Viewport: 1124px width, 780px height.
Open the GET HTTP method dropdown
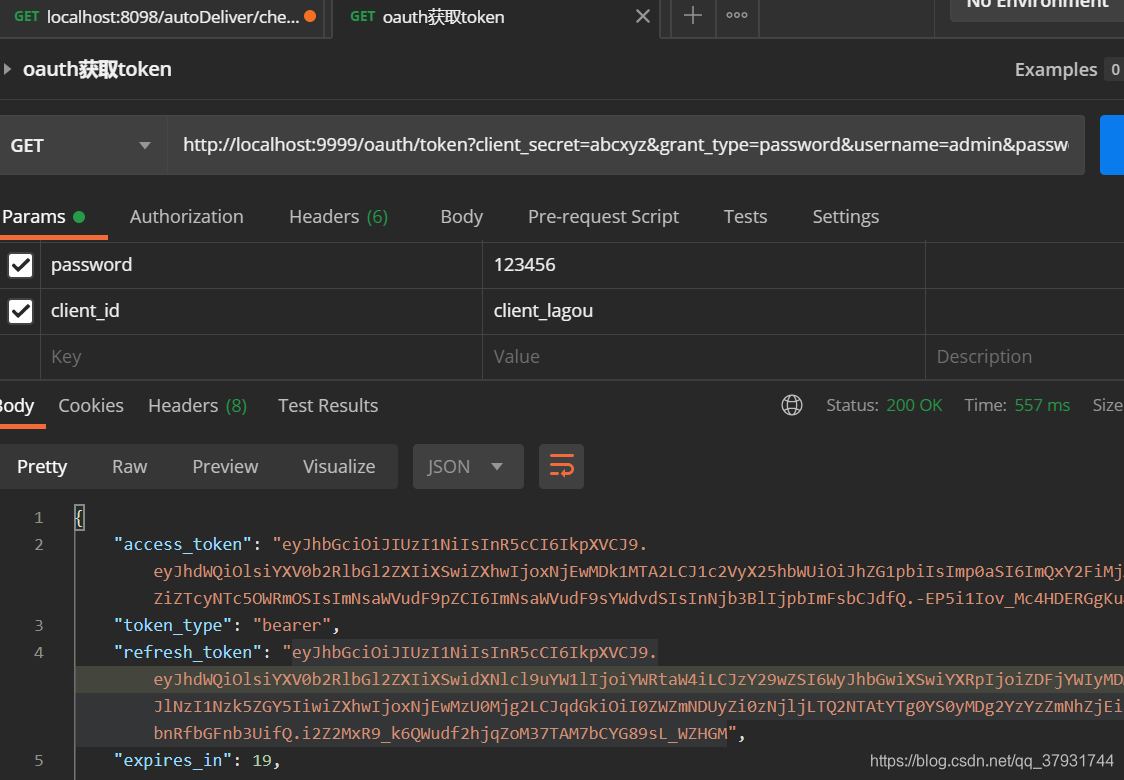click(x=83, y=146)
